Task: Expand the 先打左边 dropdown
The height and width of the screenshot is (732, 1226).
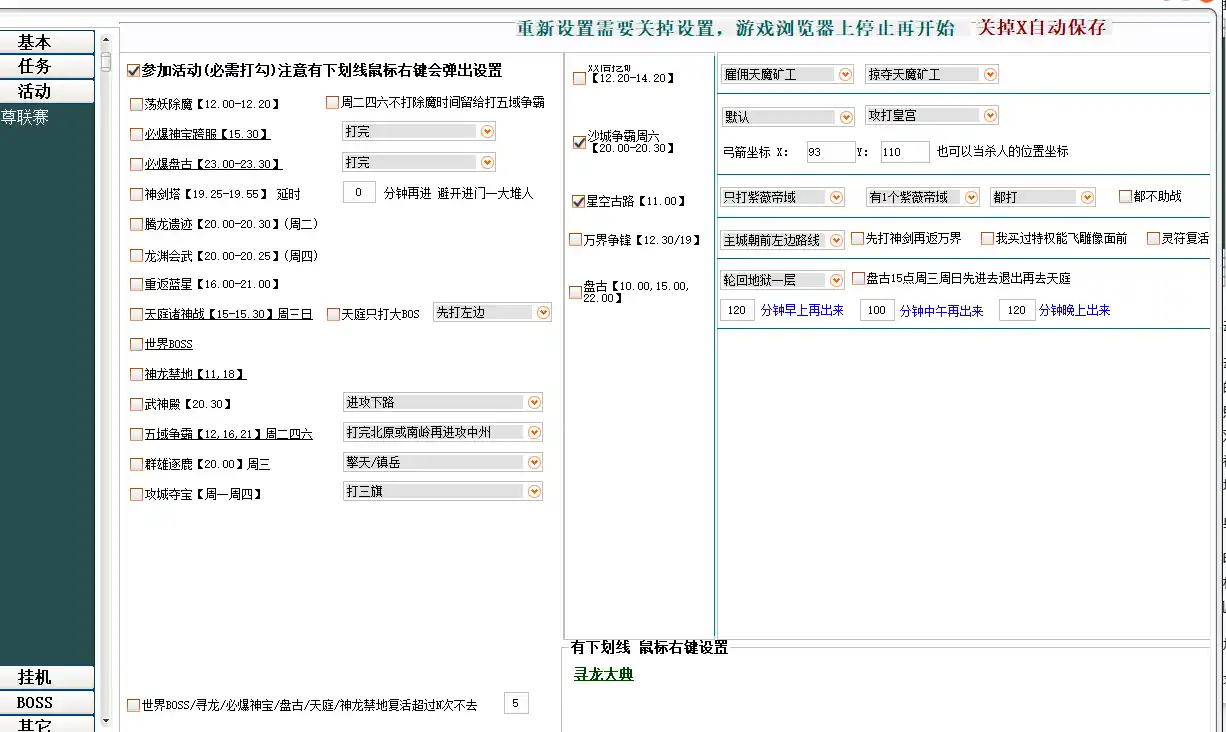Action: [492, 312]
